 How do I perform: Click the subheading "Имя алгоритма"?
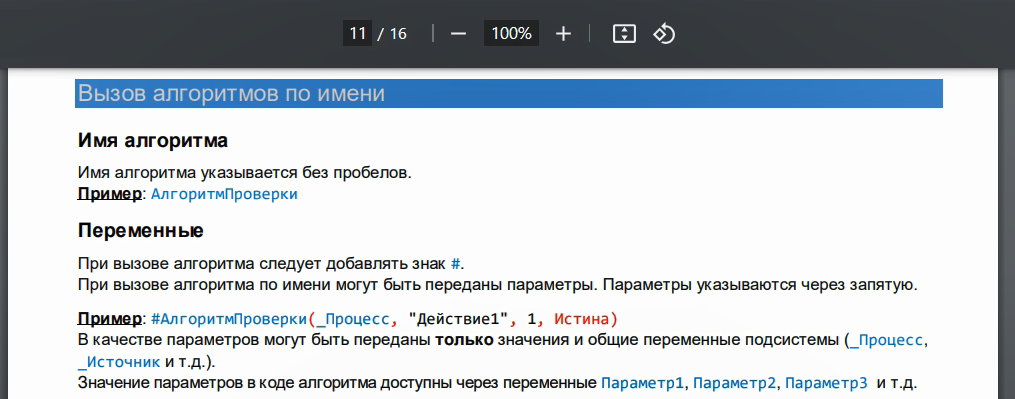(x=153, y=141)
